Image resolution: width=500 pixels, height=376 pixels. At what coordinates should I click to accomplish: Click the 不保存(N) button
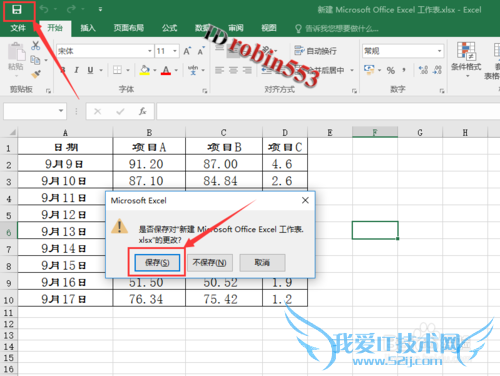[x=210, y=263]
